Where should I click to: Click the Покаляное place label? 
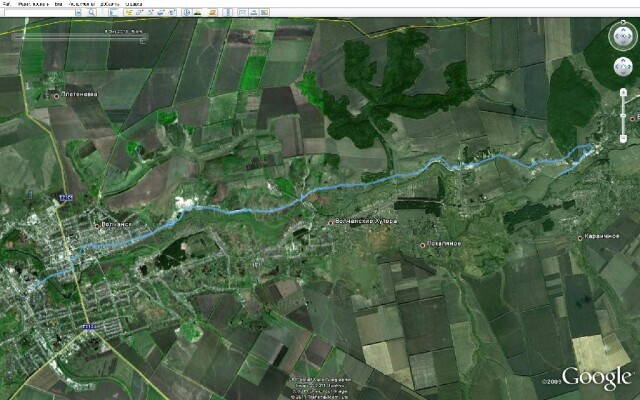pos(444,244)
